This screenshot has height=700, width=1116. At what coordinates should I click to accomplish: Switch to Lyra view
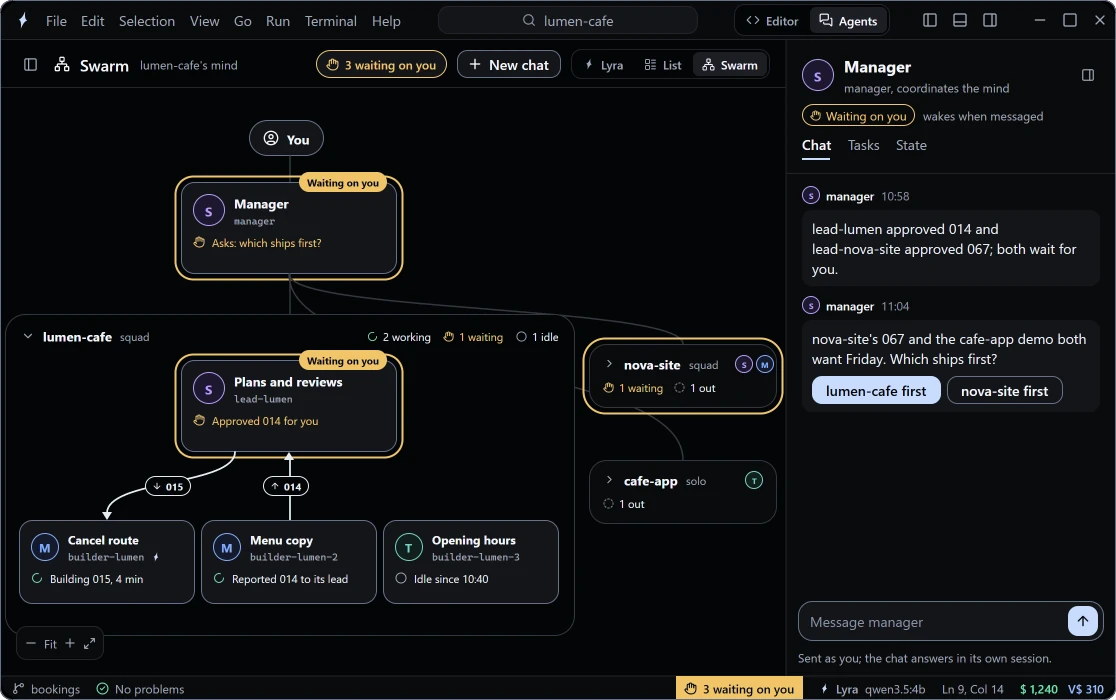(x=604, y=65)
